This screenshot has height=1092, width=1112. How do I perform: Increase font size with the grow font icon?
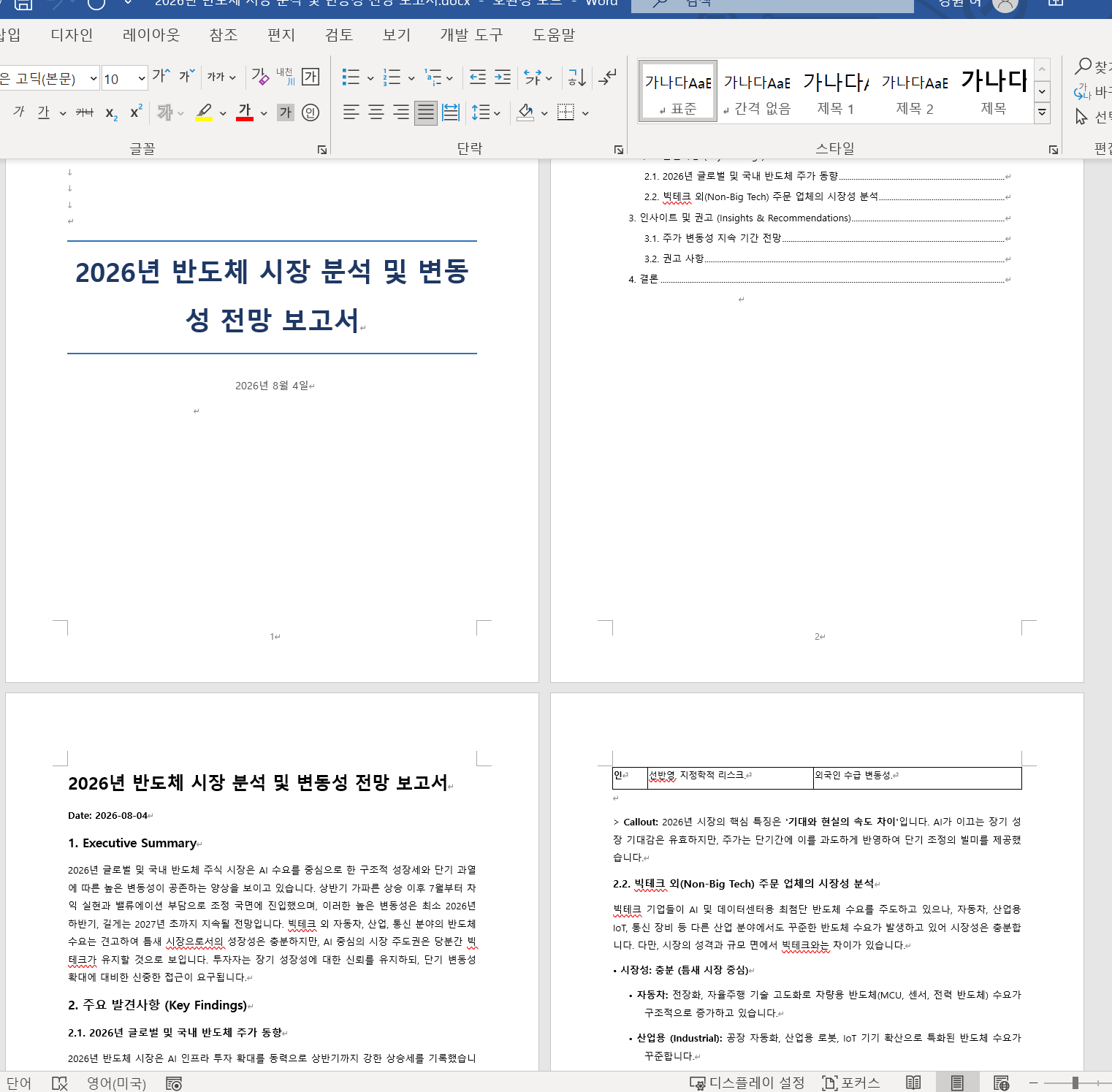click(x=161, y=77)
